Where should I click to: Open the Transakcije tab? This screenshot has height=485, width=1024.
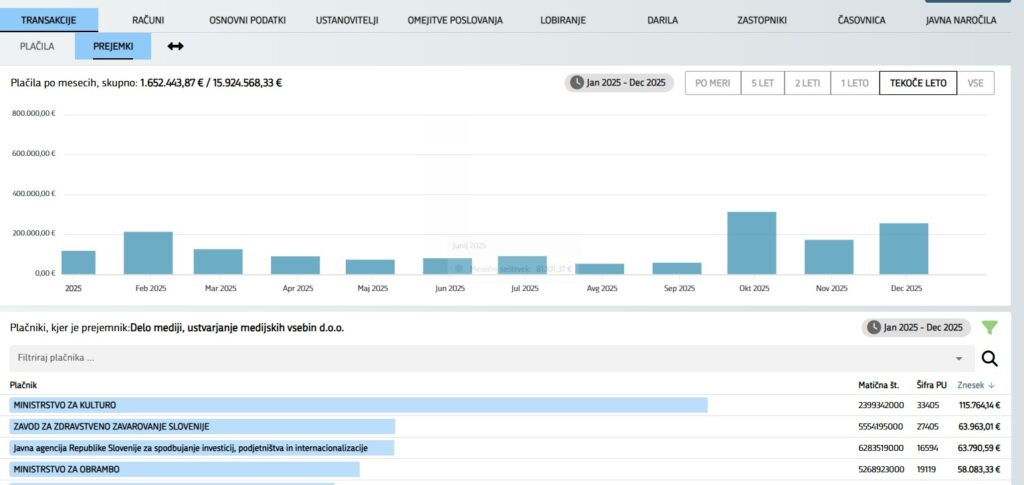coord(49,20)
